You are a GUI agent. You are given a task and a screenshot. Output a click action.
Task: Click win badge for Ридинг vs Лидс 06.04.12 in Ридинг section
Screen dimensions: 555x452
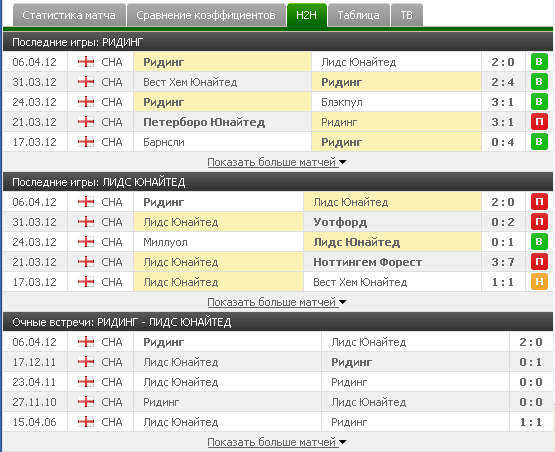(x=539, y=62)
